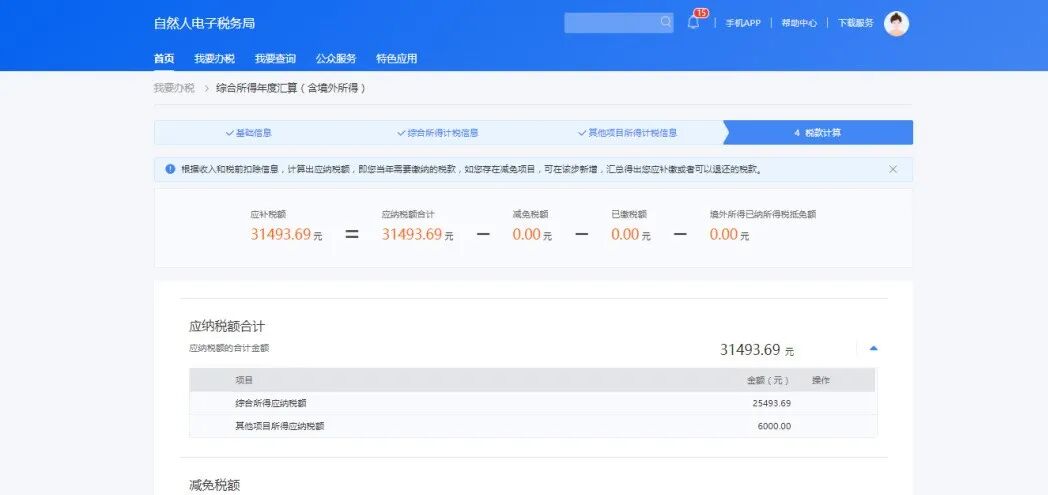Click the value 6000.00
1048x495 pixels.
(x=774, y=426)
